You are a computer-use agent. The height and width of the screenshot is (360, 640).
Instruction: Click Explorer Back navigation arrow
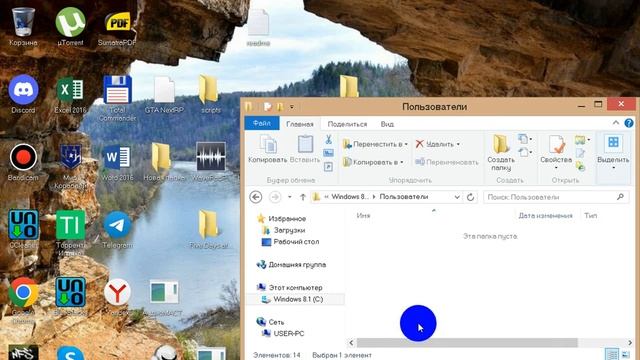pyautogui.click(x=256, y=197)
